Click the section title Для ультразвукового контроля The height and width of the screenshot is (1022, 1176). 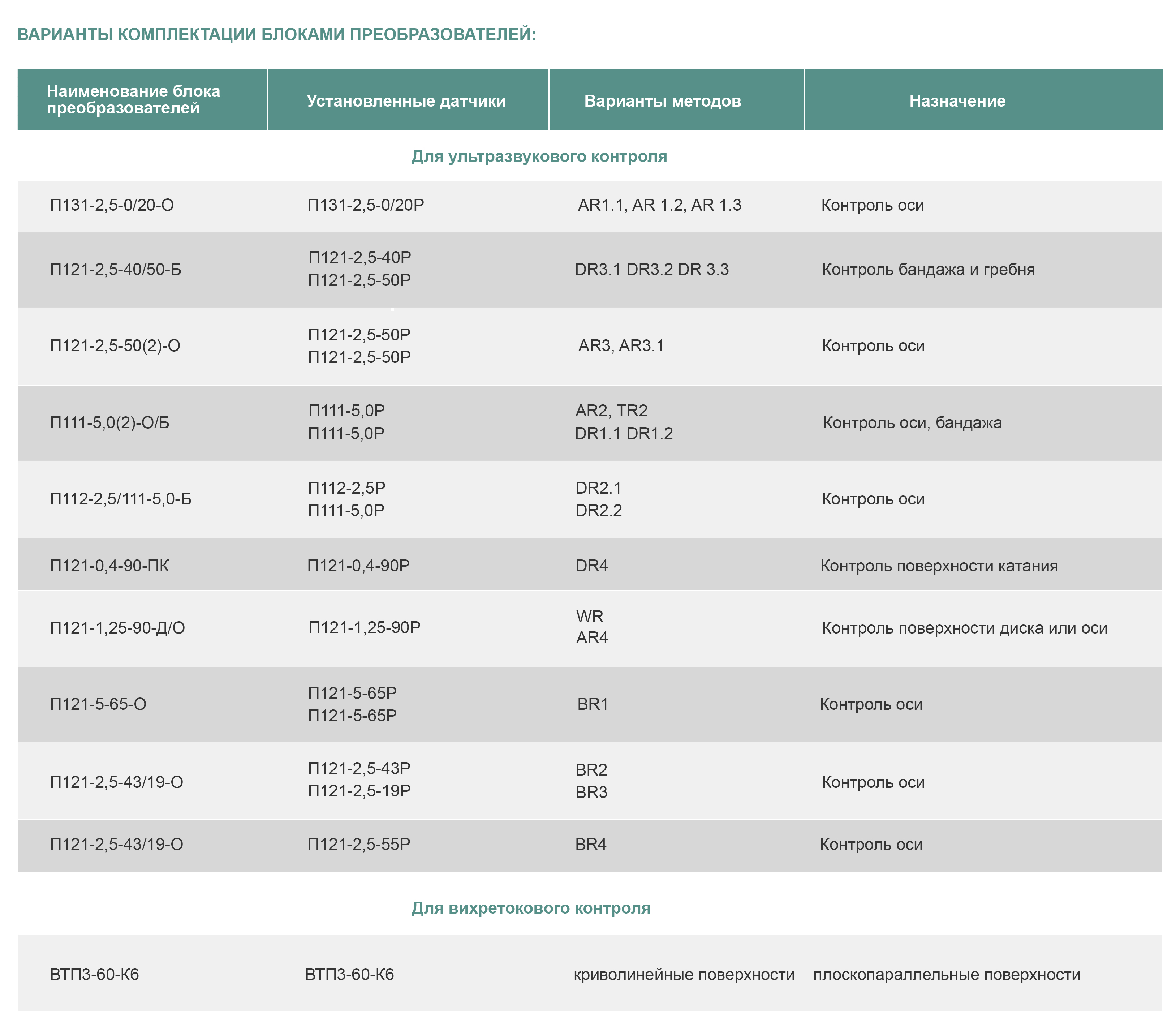point(539,156)
